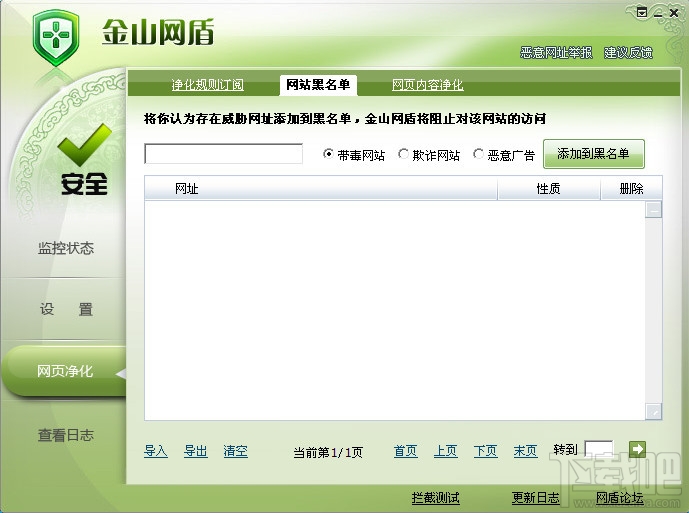Click the green arrow go-to-page icon
Viewport: 689px width, 513px height.
637,449
